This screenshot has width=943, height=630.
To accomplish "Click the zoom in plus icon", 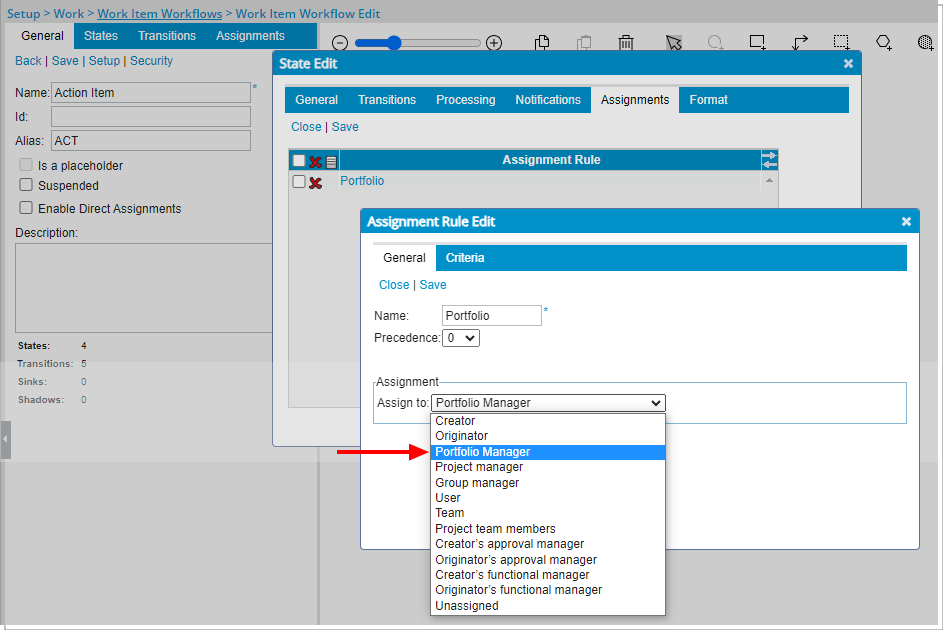I will point(494,43).
